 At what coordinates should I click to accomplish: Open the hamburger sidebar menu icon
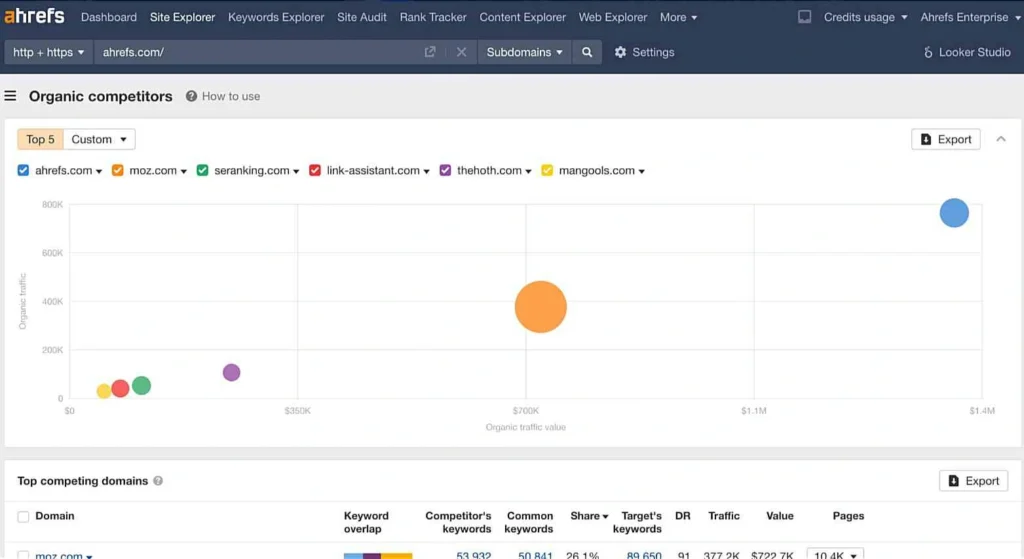click(10, 96)
